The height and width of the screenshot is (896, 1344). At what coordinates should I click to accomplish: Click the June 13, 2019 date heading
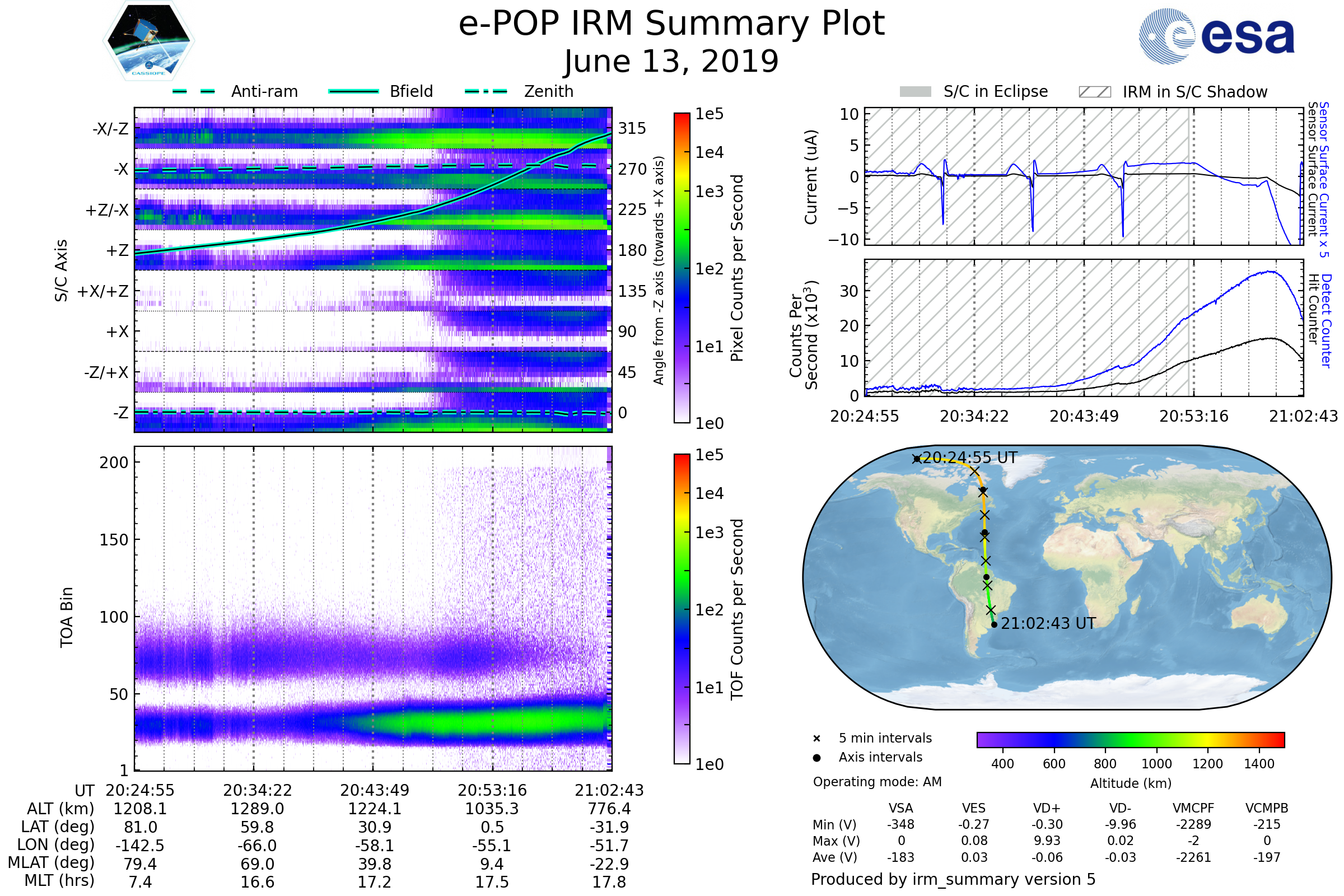[x=671, y=61]
